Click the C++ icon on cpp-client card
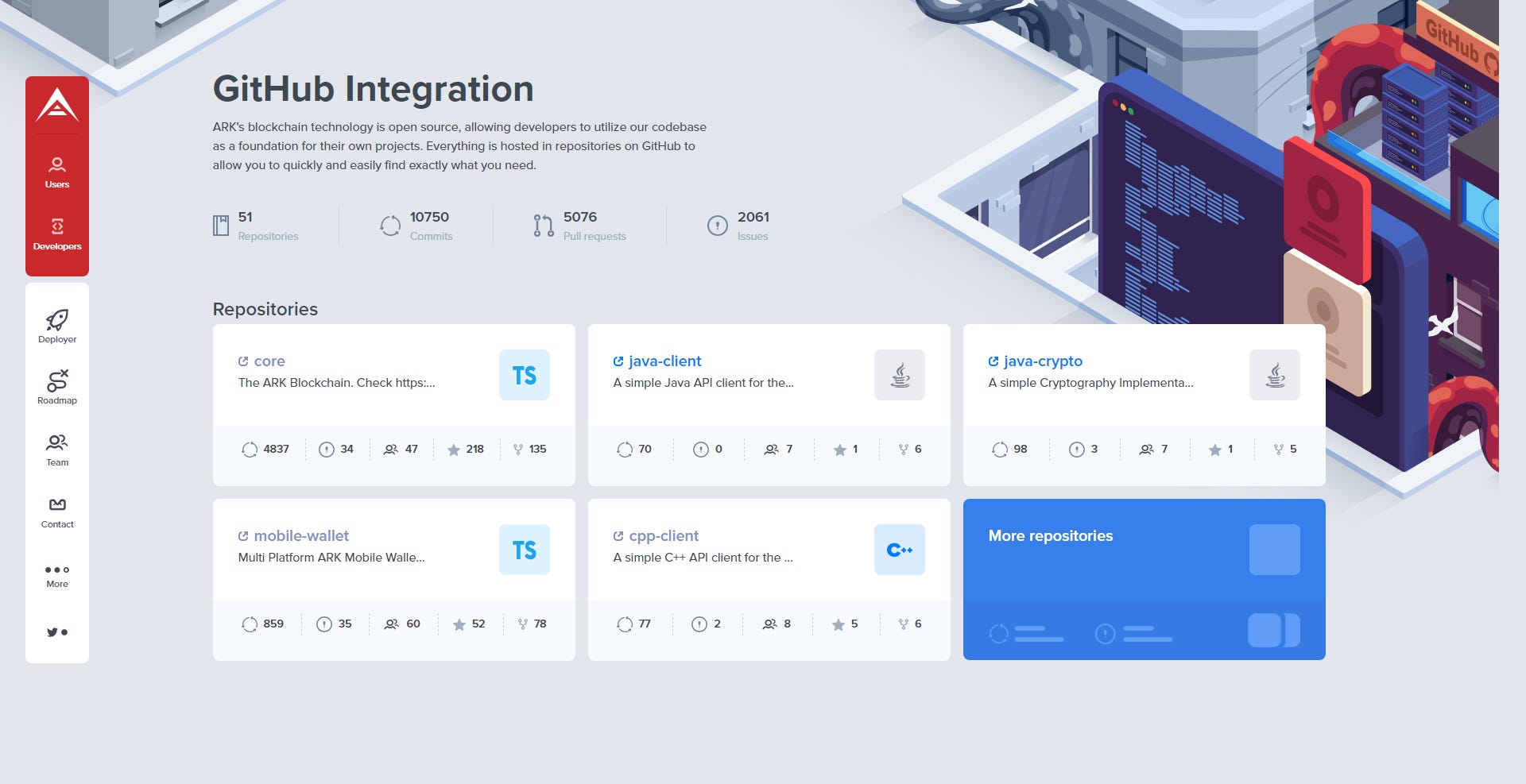Viewport: 1526px width, 784px height. (x=900, y=549)
